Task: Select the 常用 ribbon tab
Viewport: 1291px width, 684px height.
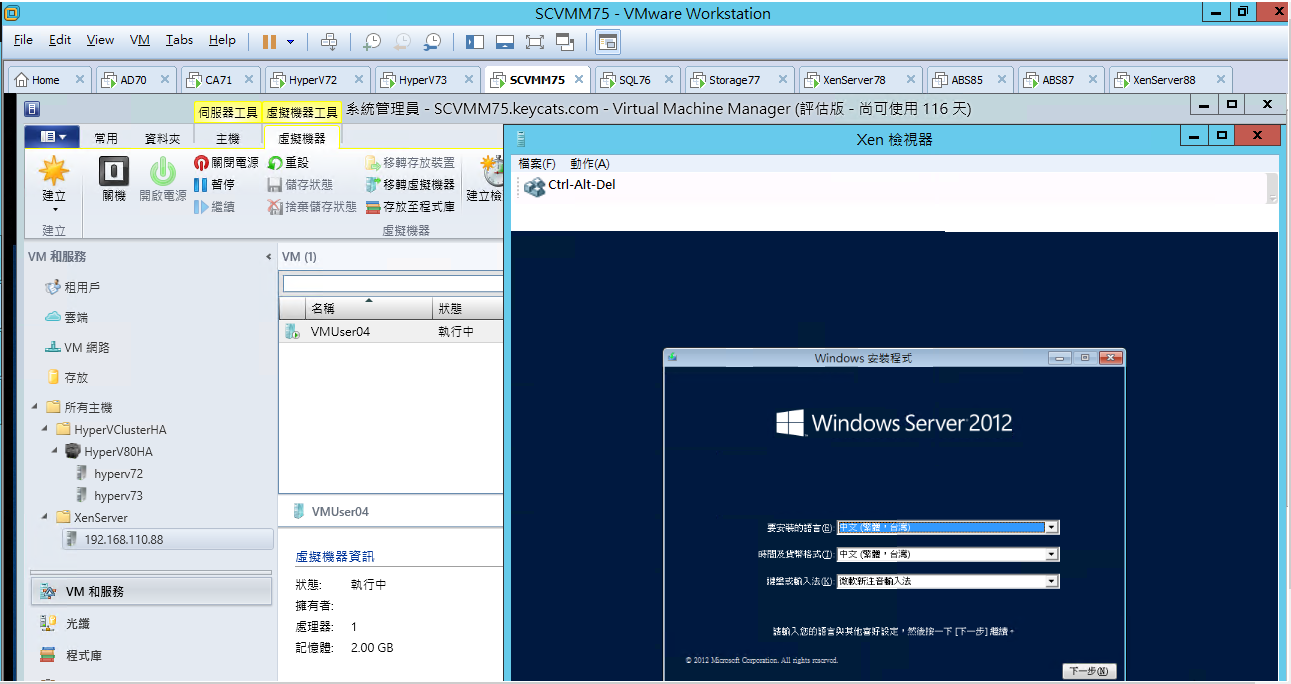Action: tap(106, 138)
